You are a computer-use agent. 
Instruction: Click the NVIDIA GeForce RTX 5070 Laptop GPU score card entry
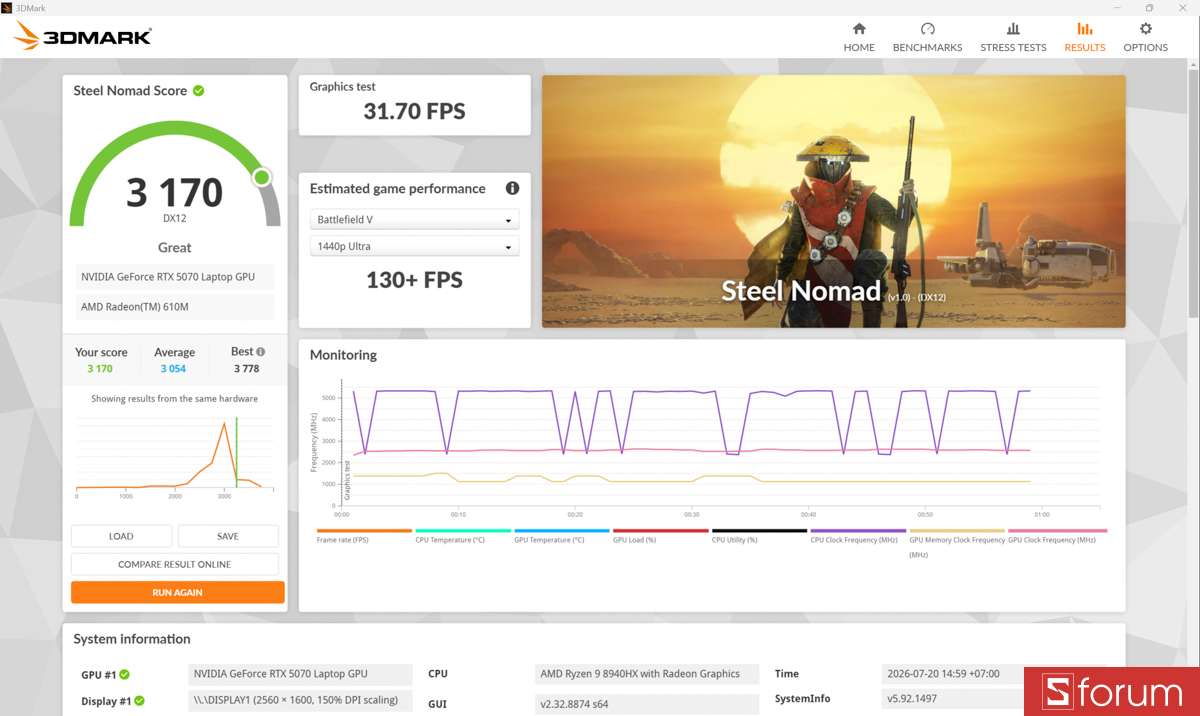175,277
